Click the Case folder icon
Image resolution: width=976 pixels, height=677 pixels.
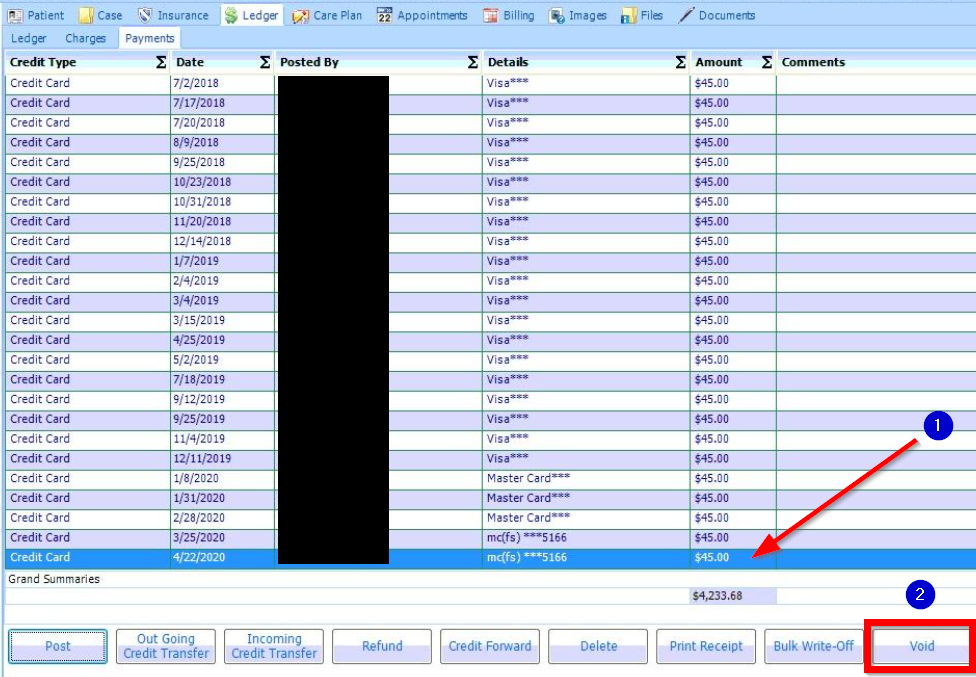coord(86,16)
